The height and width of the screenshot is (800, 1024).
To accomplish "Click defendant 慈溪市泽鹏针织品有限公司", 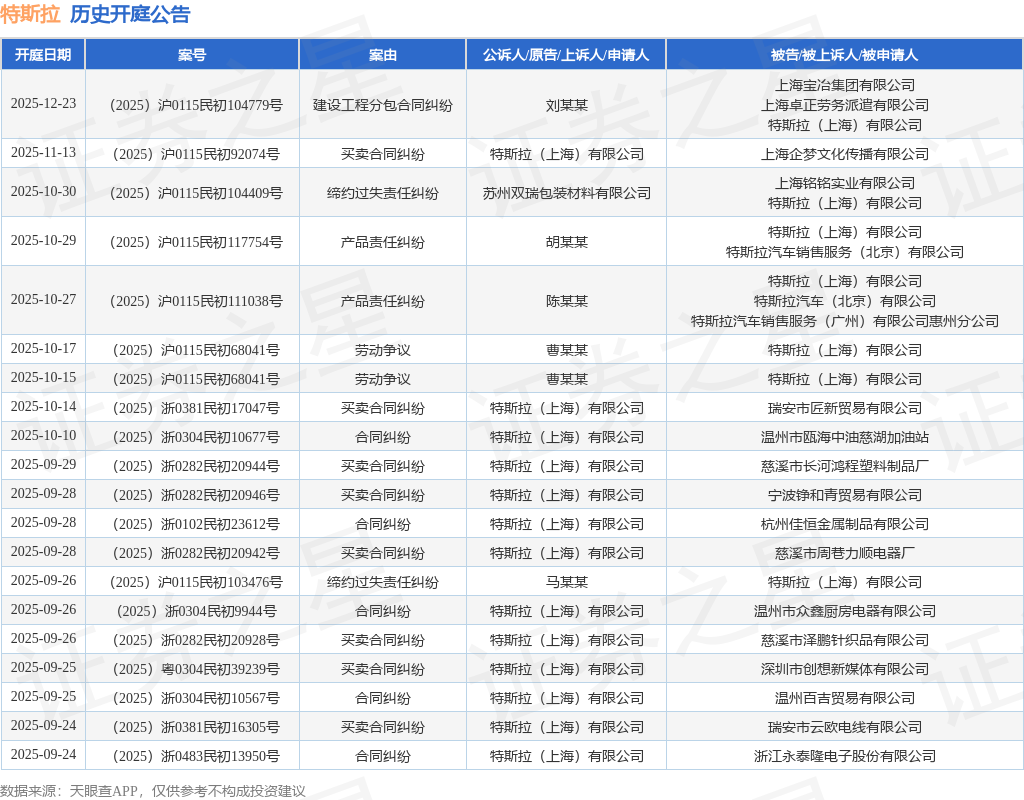I will [844, 640].
